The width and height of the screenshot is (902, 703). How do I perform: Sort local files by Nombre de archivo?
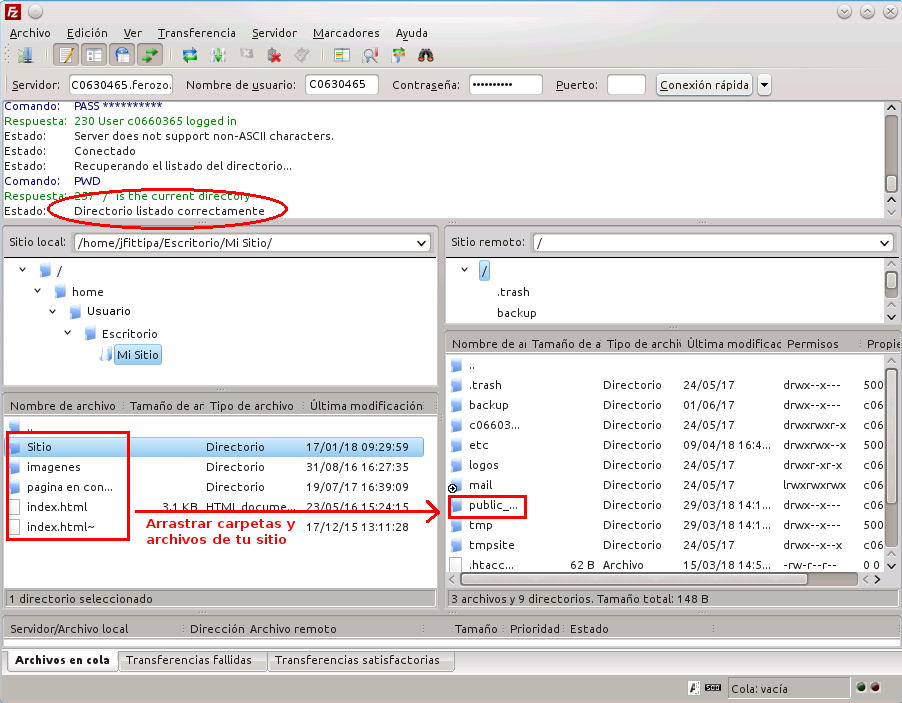tap(63, 406)
